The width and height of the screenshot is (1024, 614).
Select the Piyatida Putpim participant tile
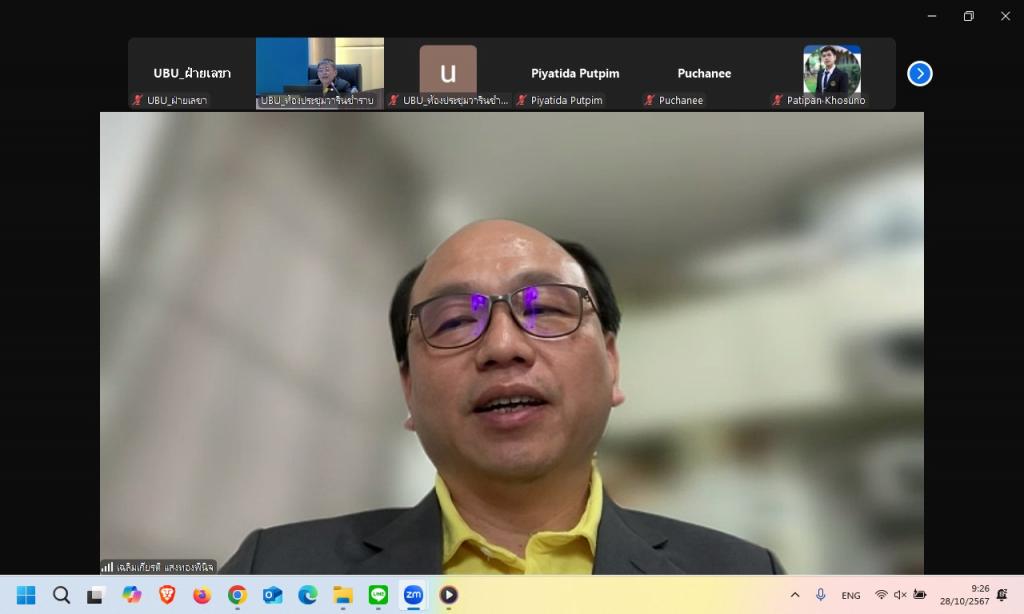pos(575,73)
